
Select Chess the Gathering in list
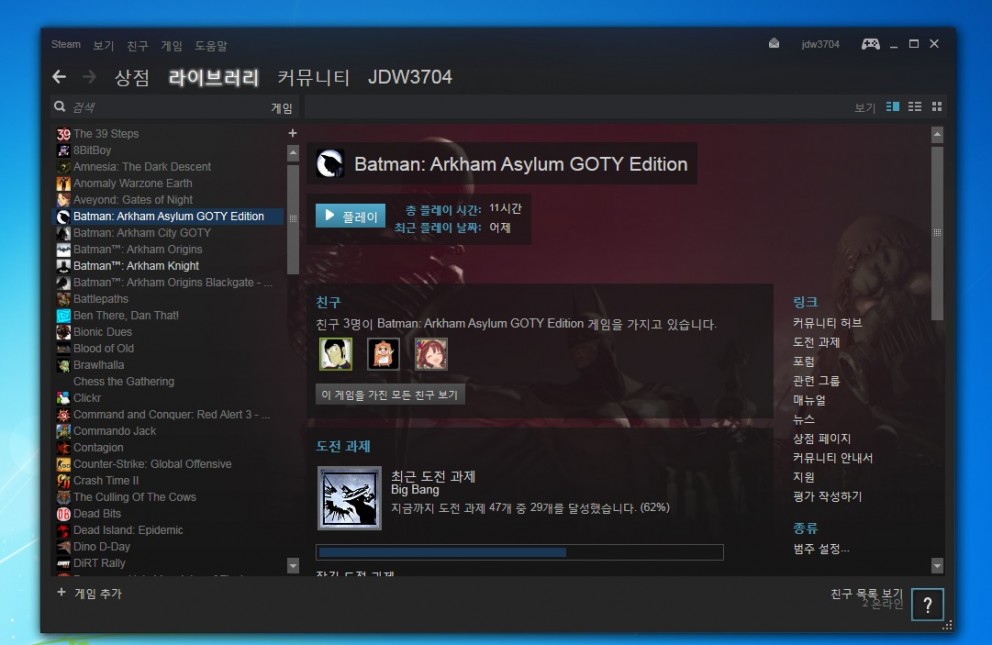pyautogui.click(x=123, y=381)
